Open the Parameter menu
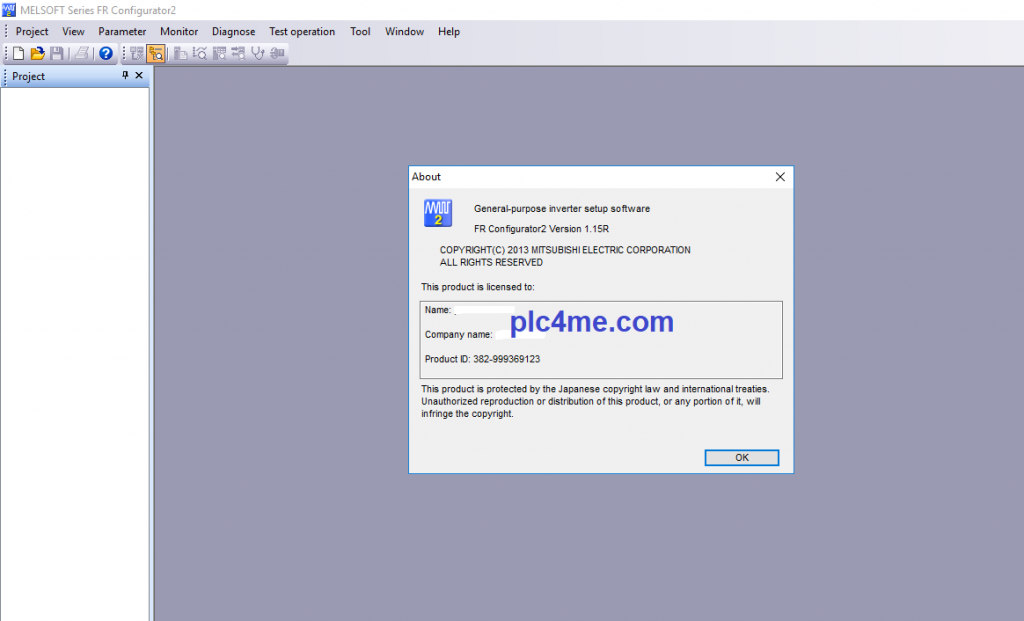 pos(122,31)
